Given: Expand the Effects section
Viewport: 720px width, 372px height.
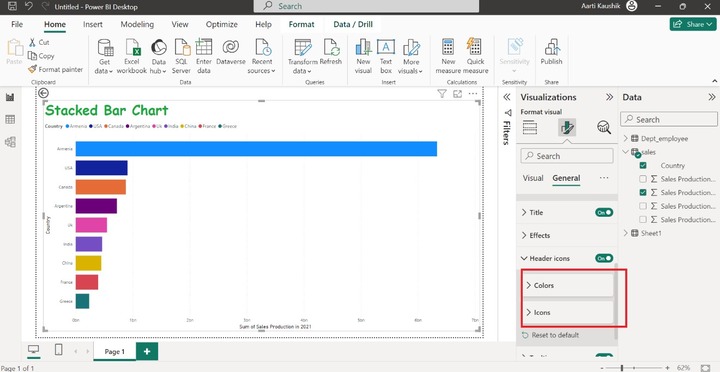Looking at the screenshot, I should [524, 235].
